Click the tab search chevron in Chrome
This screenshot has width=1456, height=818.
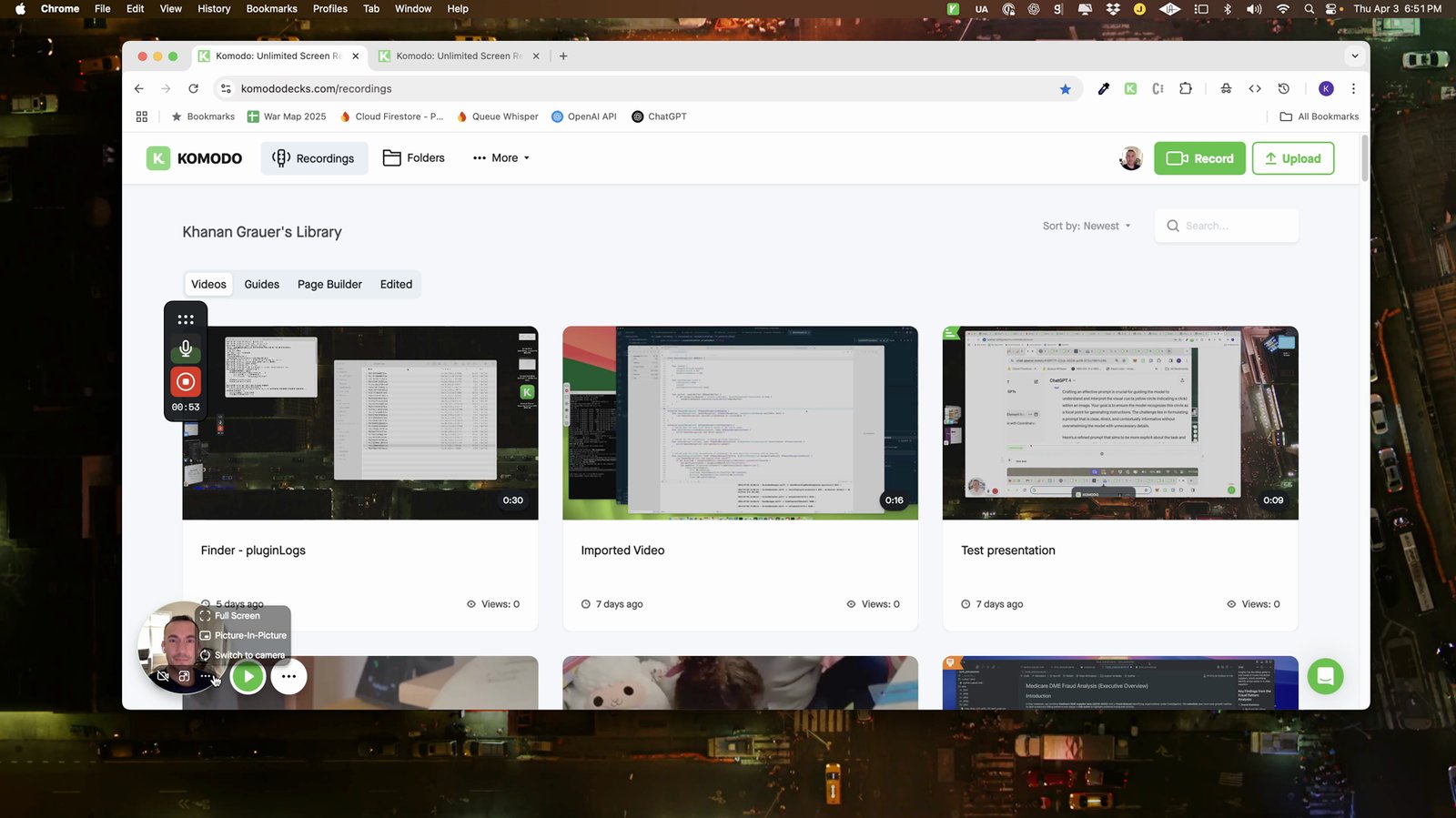[x=1354, y=56]
